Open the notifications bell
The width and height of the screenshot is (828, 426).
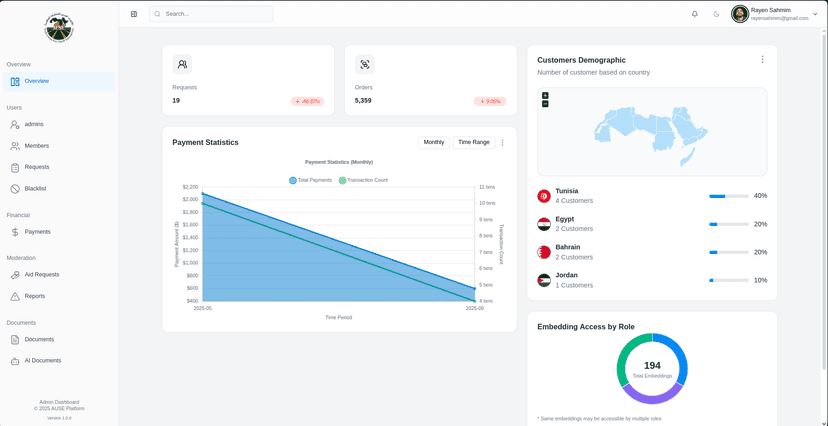(695, 14)
